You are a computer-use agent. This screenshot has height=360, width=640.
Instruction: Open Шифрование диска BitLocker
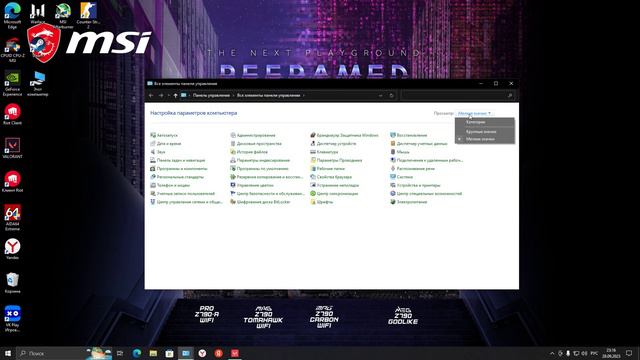click(x=260, y=202)
